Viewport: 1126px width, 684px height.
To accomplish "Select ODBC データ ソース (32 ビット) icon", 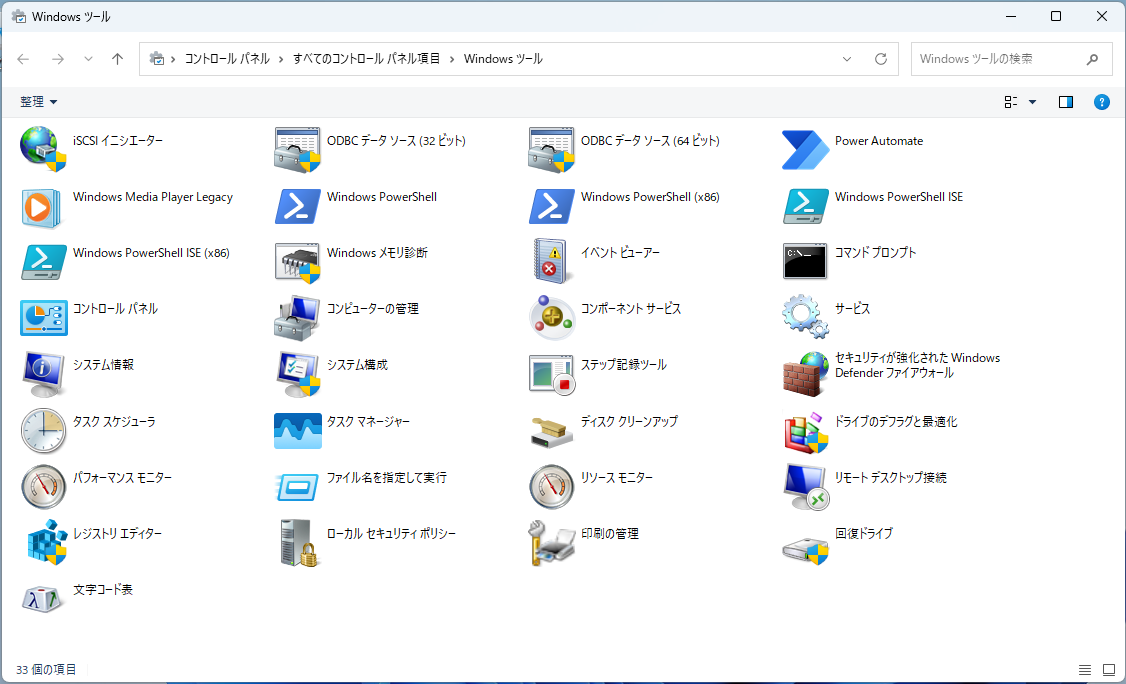I will (297, 149).
